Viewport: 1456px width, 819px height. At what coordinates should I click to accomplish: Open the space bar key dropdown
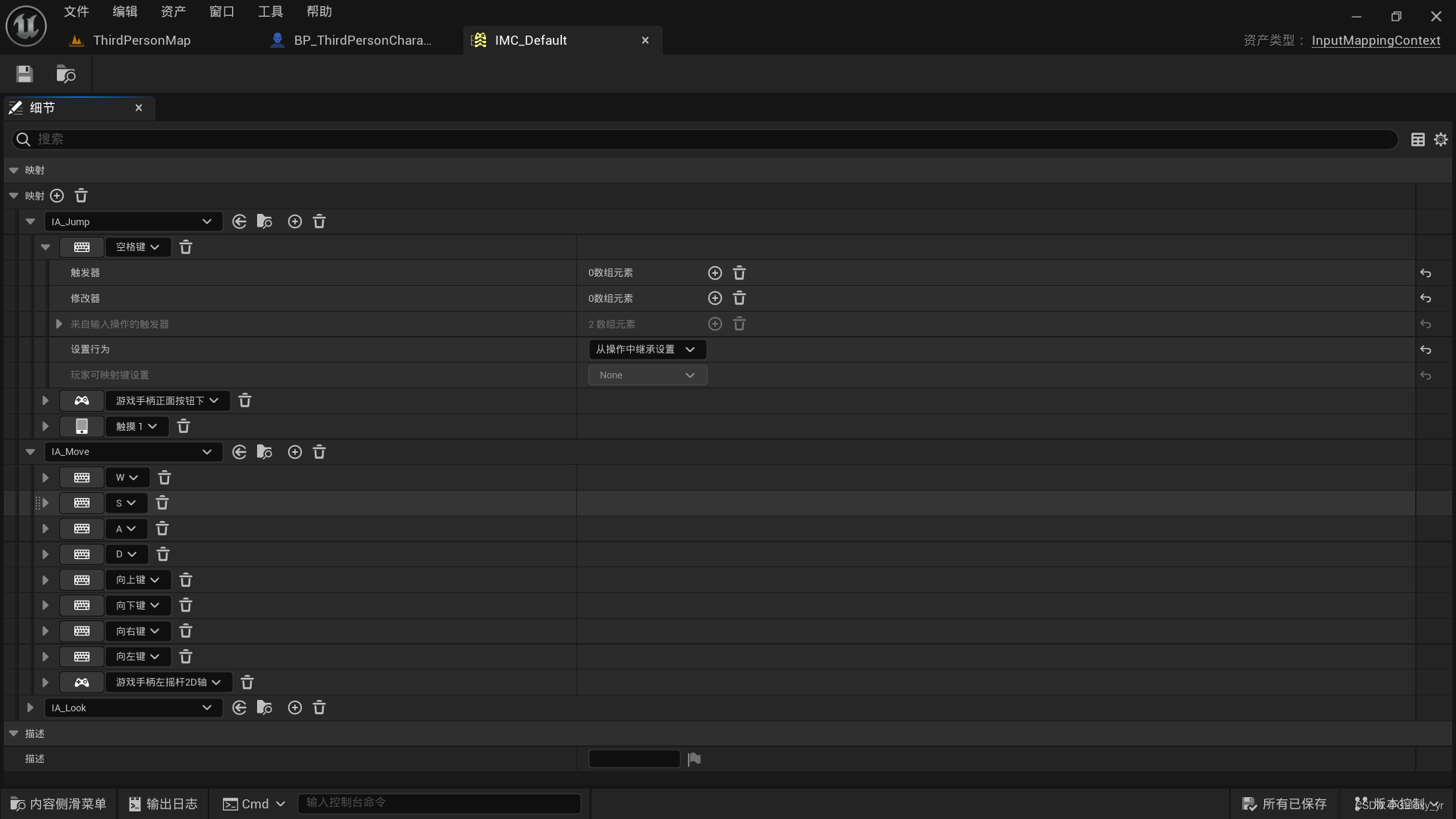point(138,247)
